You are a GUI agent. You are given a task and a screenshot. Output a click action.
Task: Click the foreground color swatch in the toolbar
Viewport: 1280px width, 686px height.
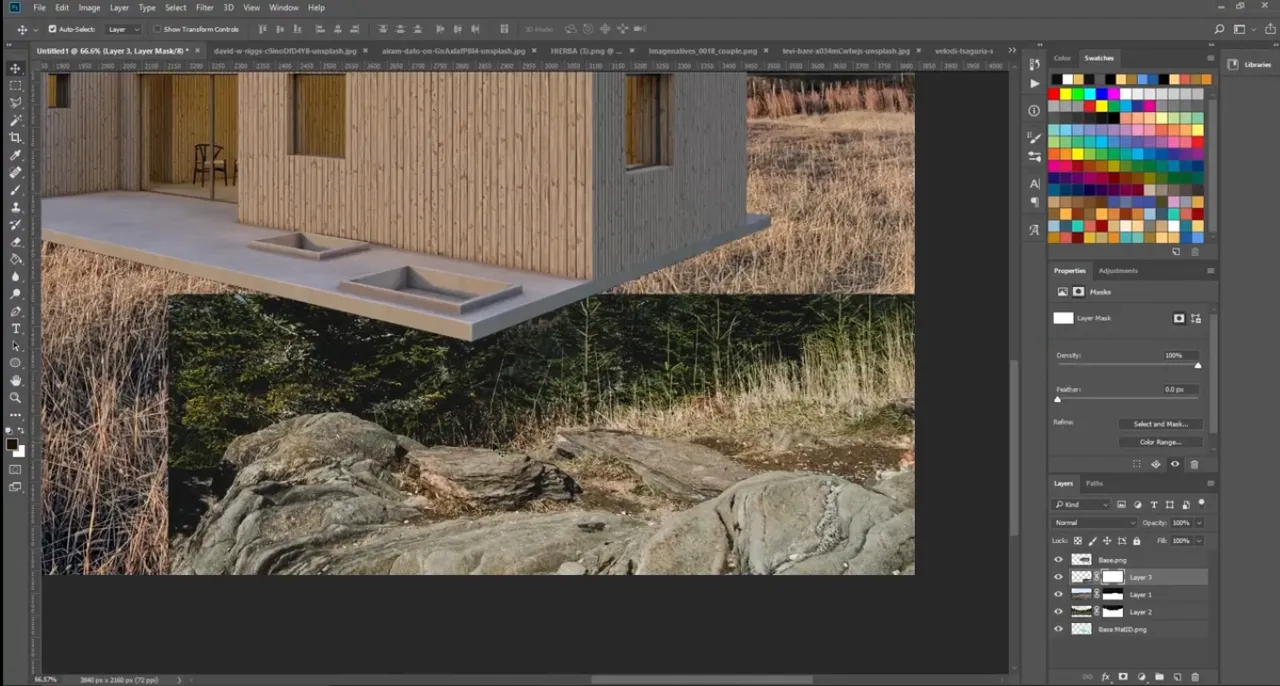(x=12, y=444)
